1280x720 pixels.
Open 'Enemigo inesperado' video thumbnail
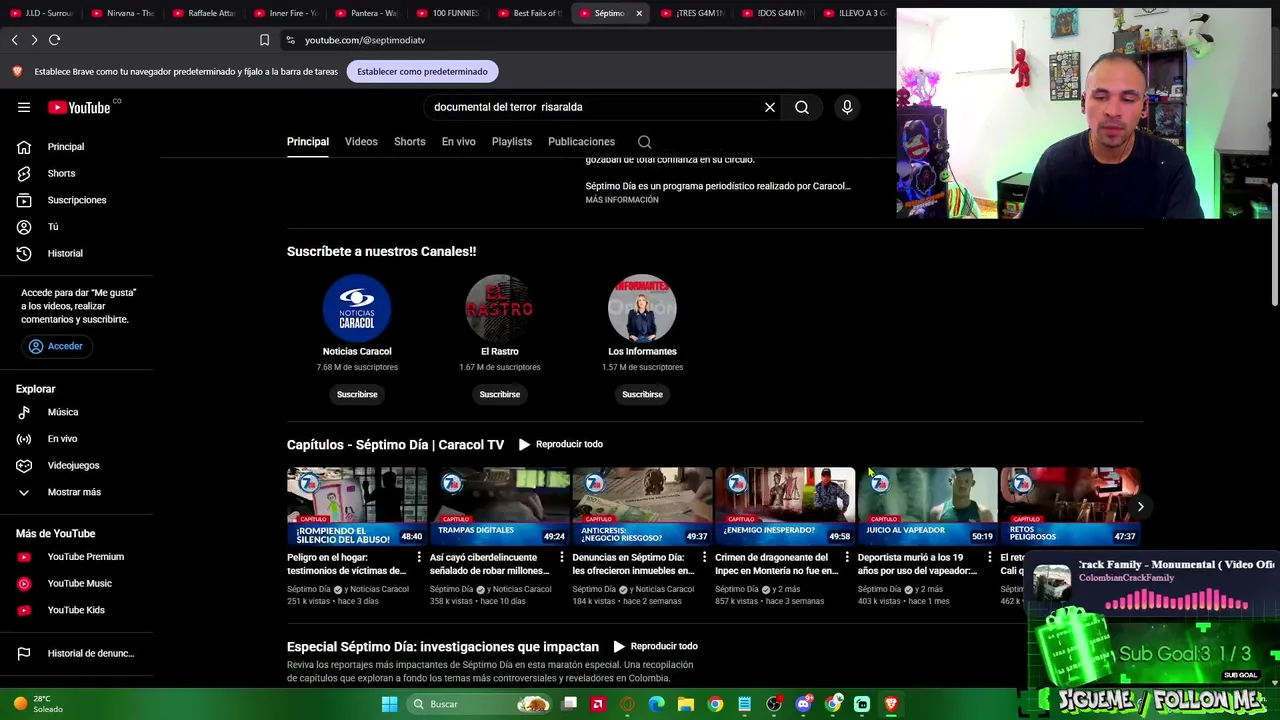(785, 506)
